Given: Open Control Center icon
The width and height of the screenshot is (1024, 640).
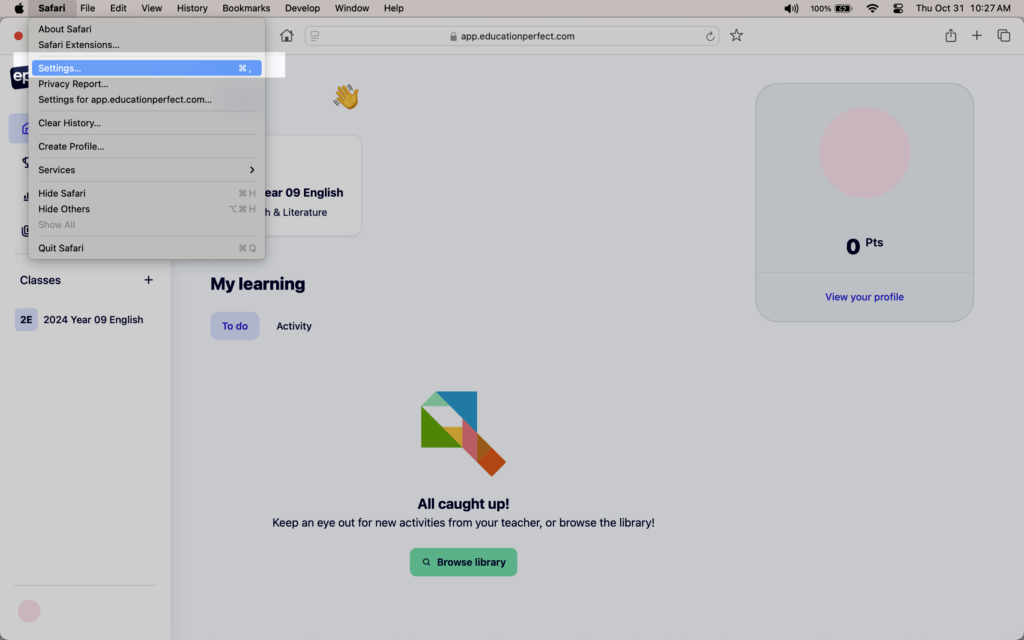Looking at the screenshot, I should pos(898,8).
